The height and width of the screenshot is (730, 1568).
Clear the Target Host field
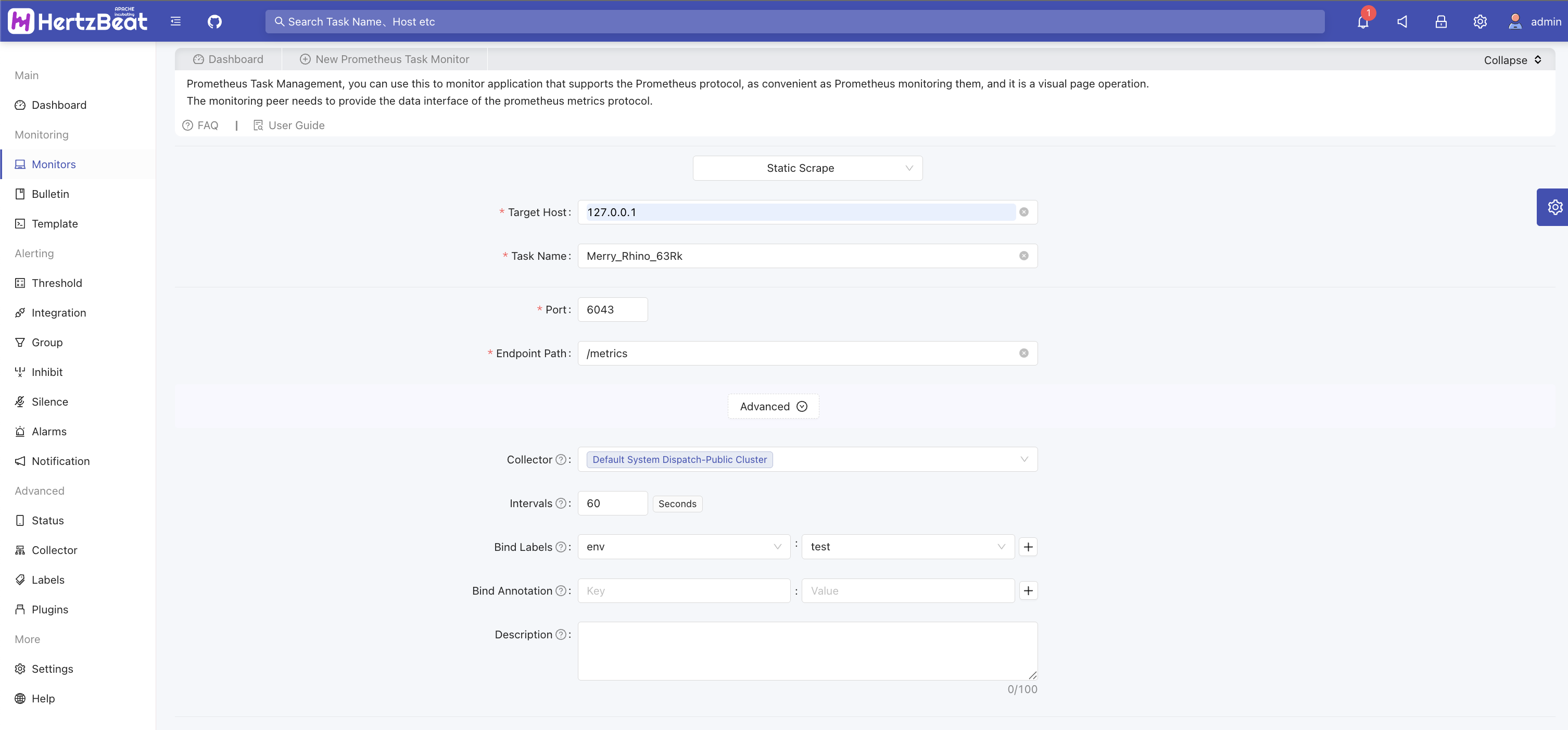click(1024, 212)
